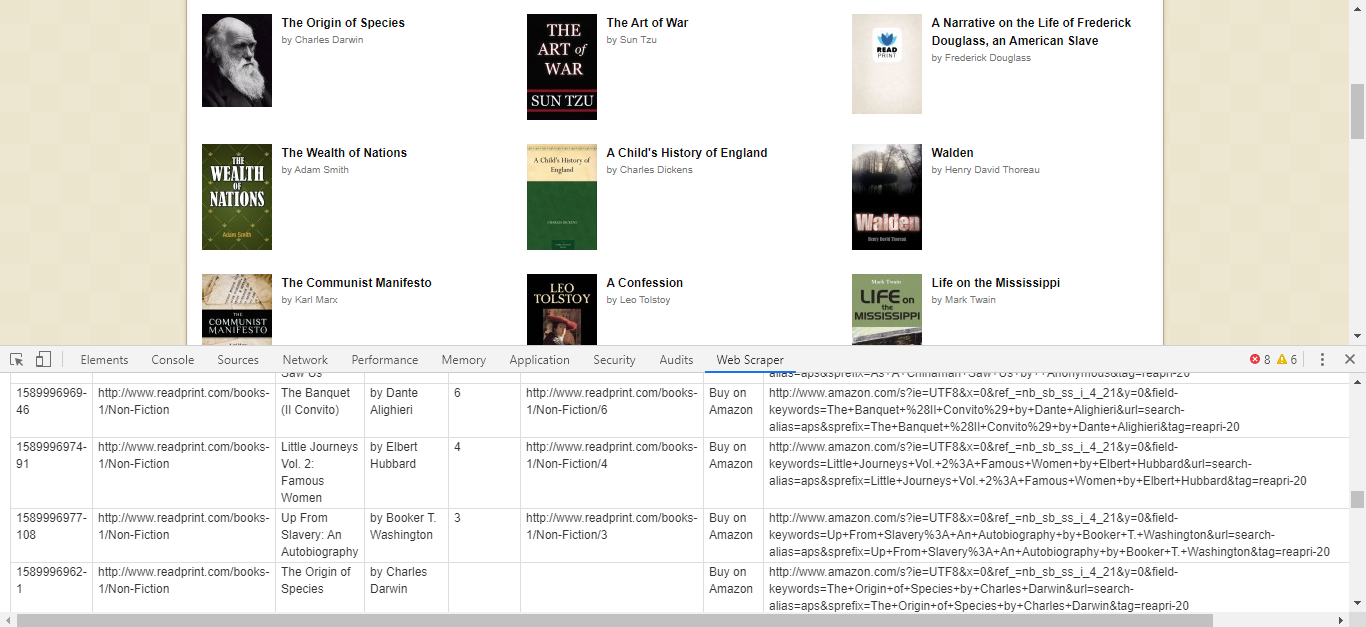Switch to the Elements tab

(104, 360)
